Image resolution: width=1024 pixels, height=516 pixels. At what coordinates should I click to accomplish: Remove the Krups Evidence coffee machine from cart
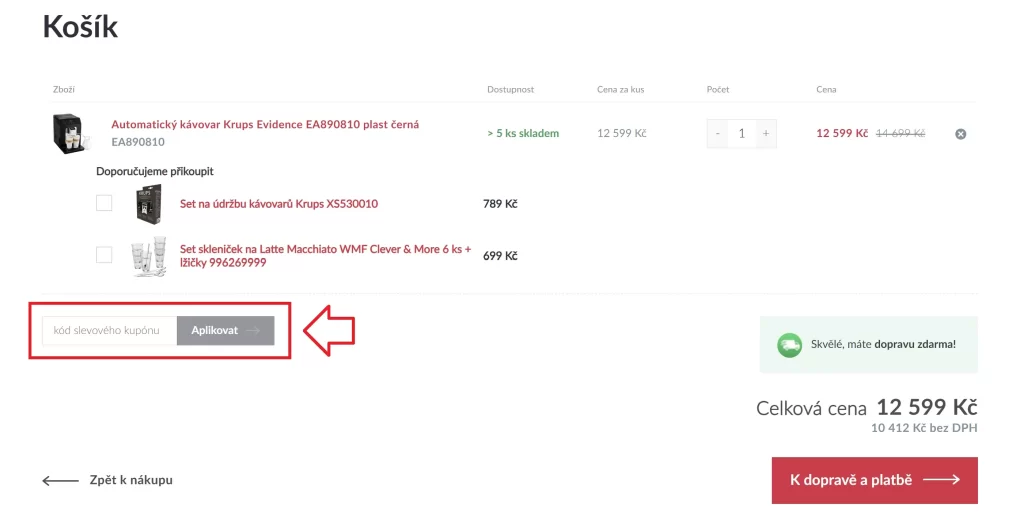960,134
